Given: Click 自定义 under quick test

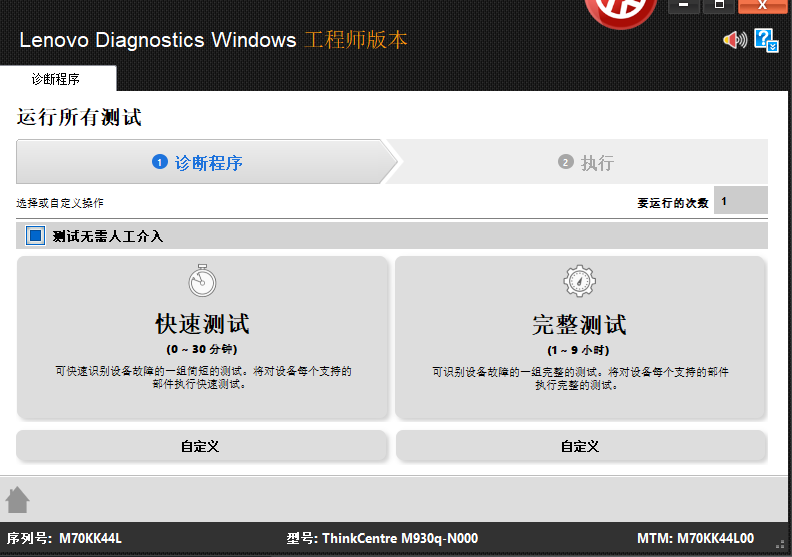Looking at the screenshot, I should [x=201, y=446].
